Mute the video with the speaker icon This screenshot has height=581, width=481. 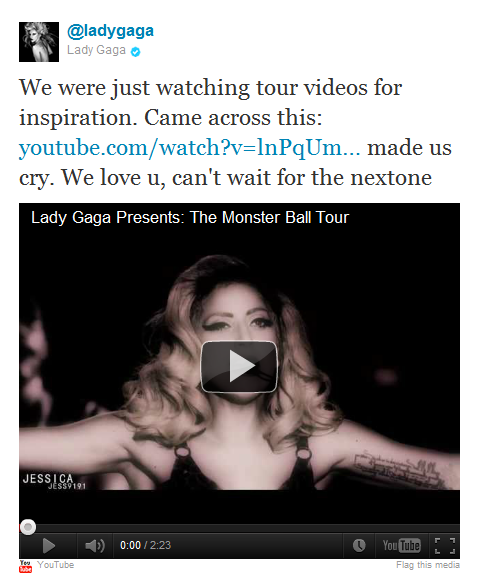point(95,545)
